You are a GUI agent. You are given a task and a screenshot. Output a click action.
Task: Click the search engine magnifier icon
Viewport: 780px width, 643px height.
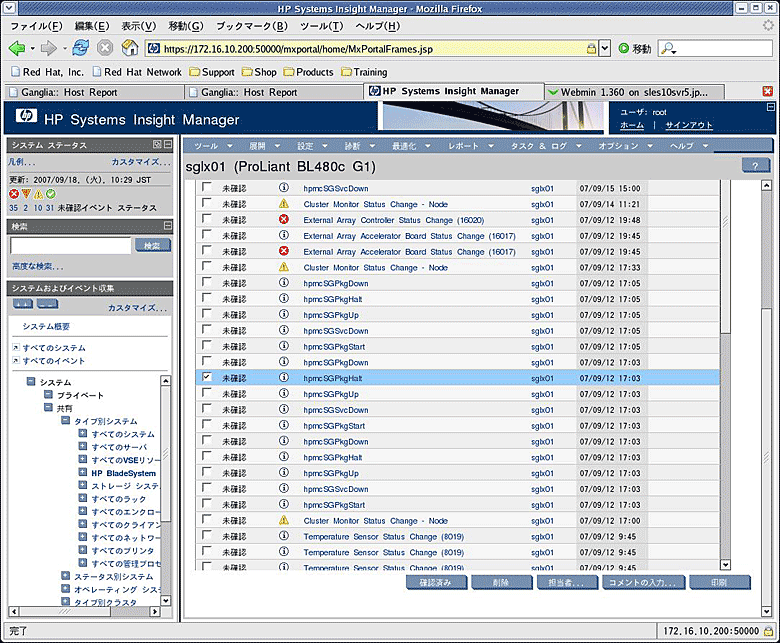point(668,49)
